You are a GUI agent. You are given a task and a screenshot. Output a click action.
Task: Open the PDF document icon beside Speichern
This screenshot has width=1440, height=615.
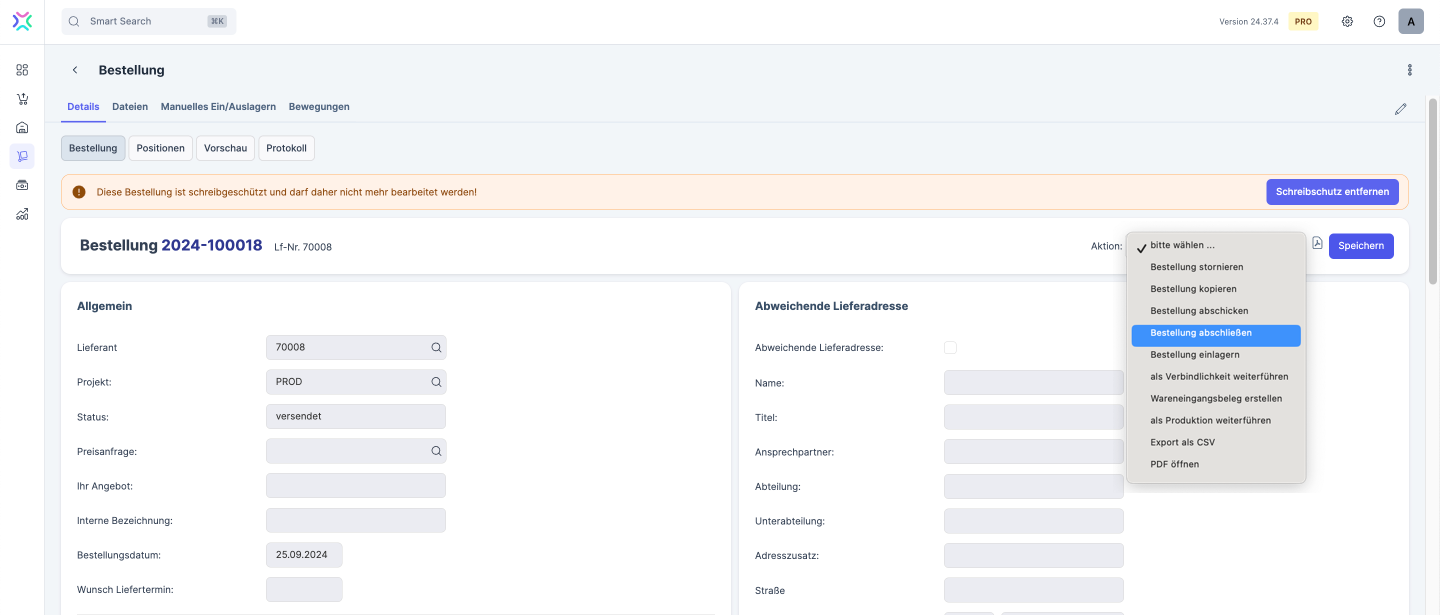click(x=1317, y=244)
